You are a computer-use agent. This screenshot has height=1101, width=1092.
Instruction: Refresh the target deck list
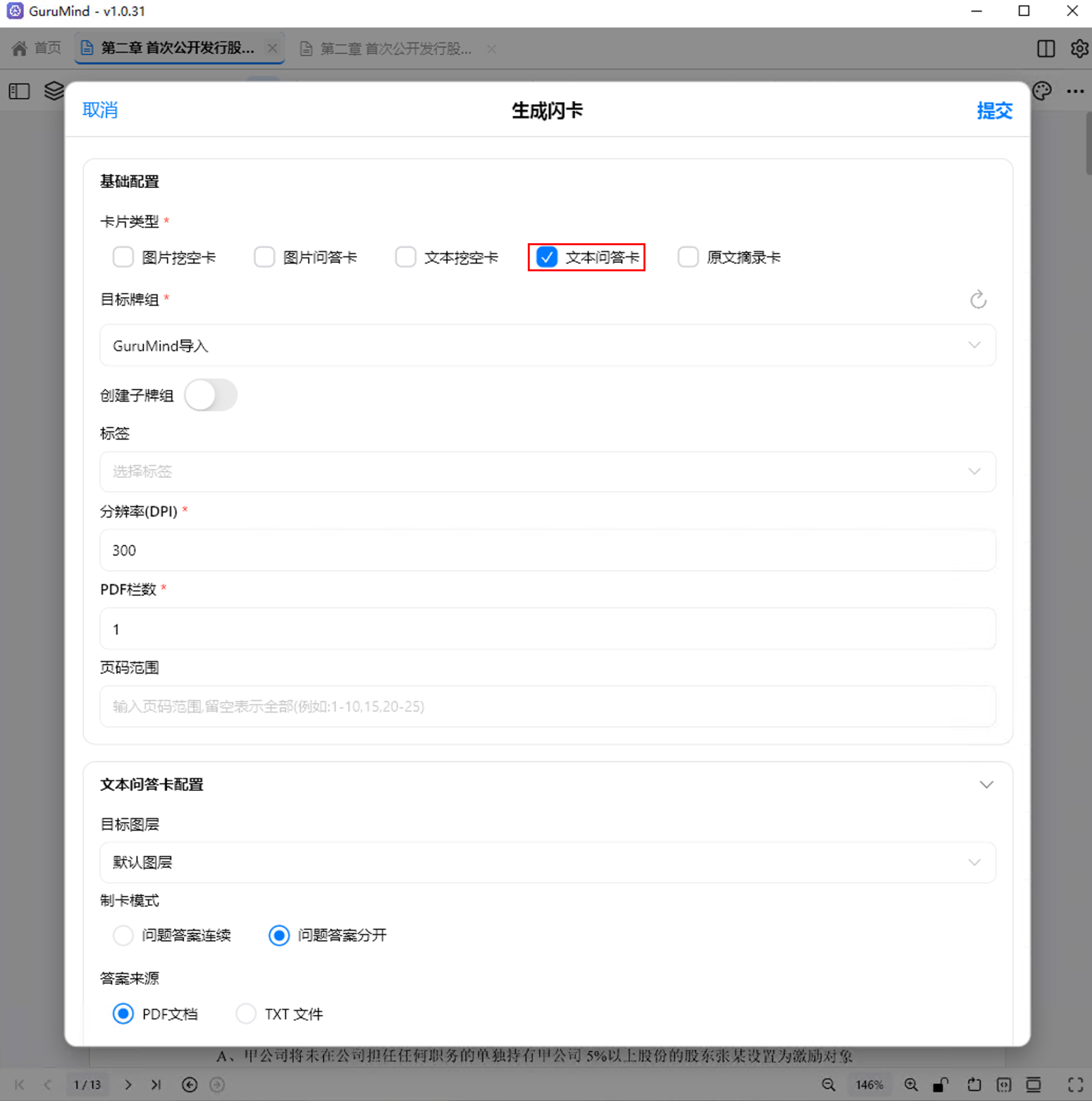(x=978, y=299)
